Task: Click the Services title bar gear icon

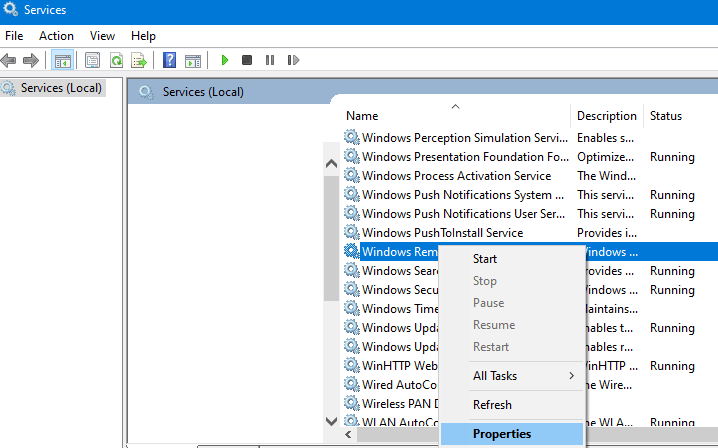Action: 10,9
